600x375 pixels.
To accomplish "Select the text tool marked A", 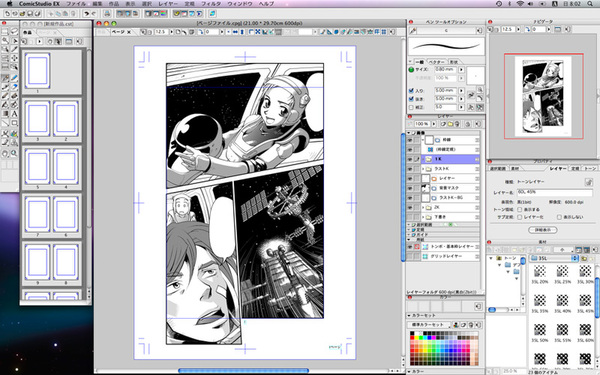I will pyautogui.click(x=14, y=114).
